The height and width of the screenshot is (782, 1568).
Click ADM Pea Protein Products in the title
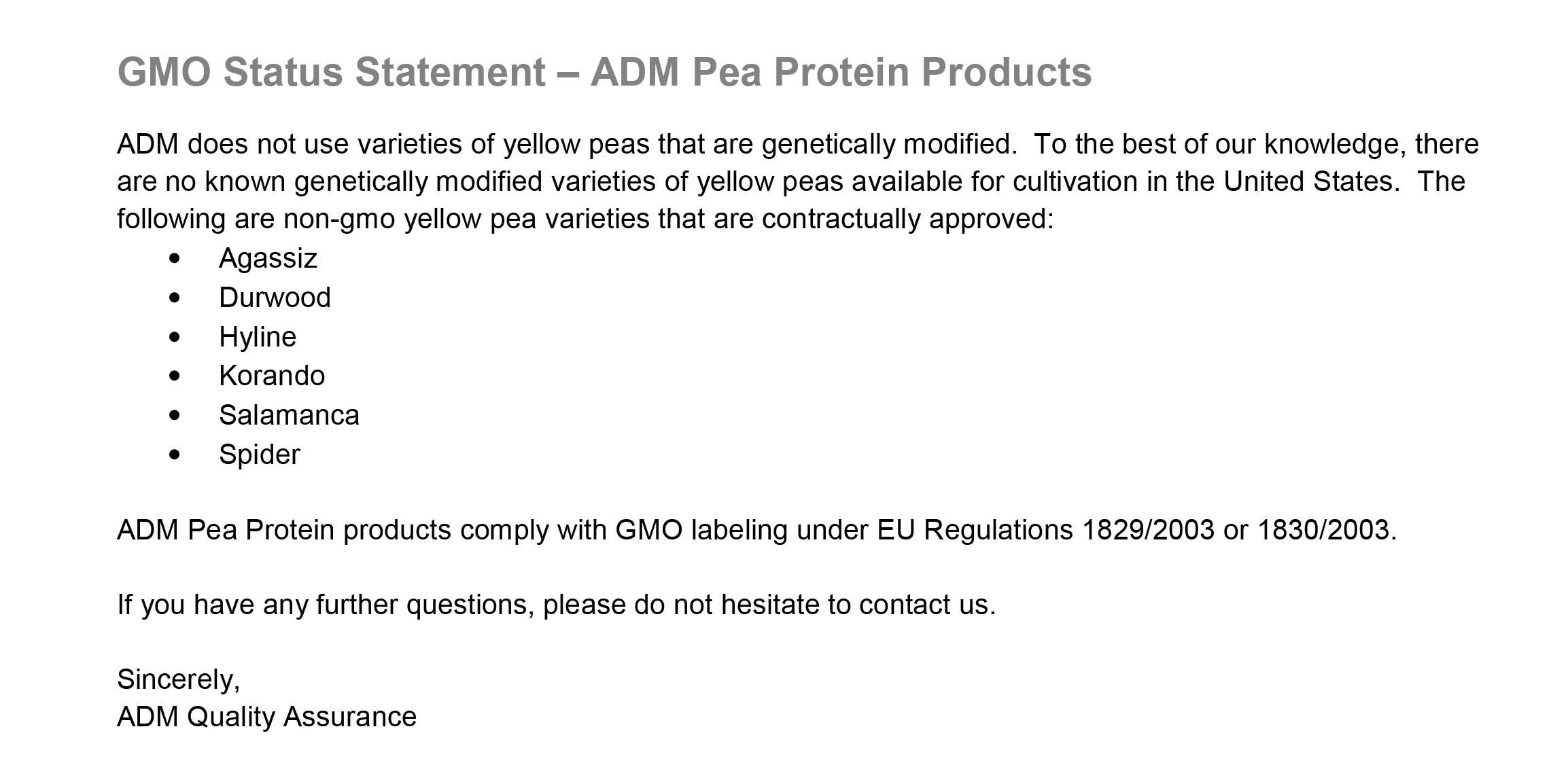841,72
